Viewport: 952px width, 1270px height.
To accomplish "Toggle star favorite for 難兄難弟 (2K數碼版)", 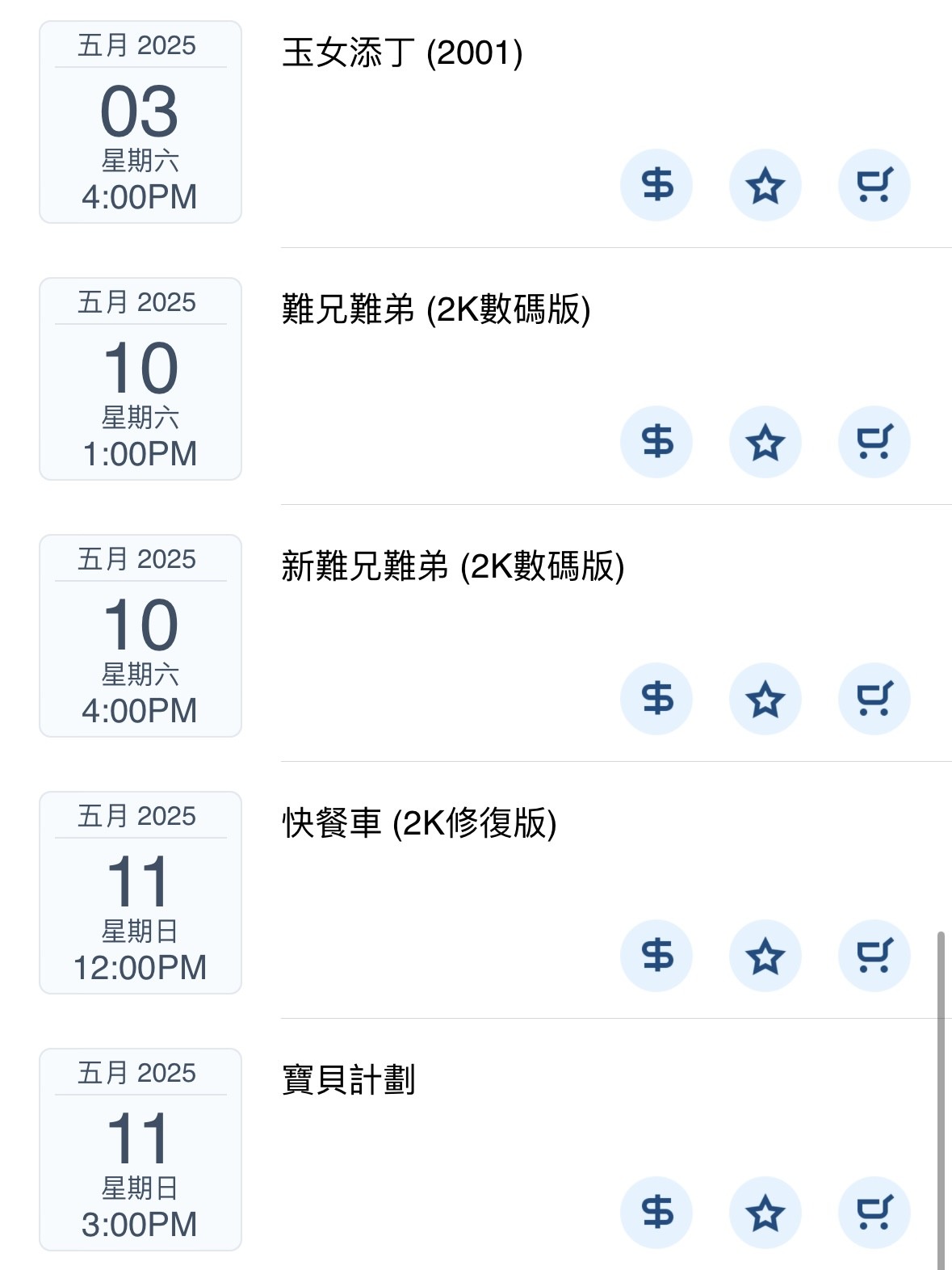I will 765,442.
